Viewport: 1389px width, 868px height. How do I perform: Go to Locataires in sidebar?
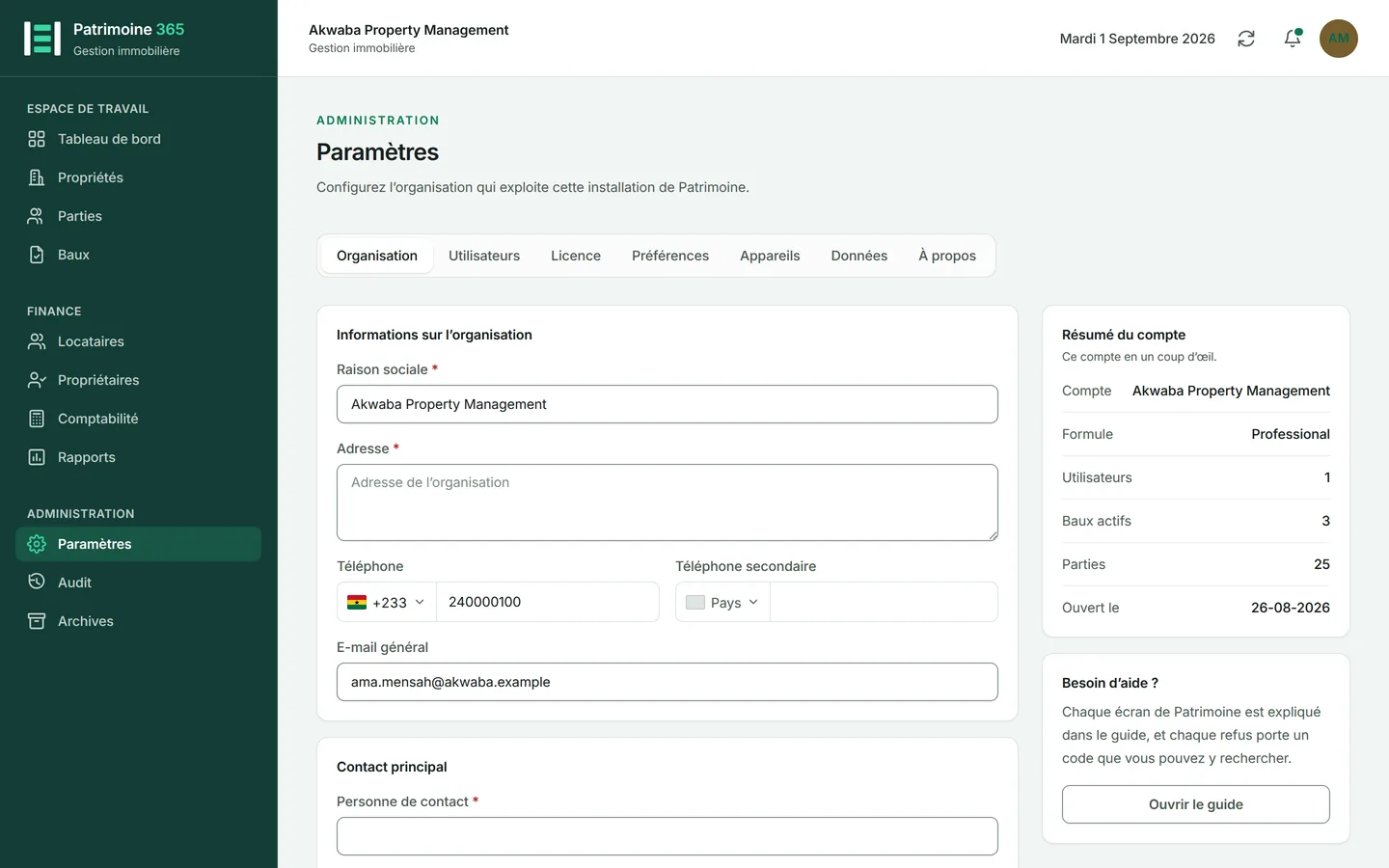pyautogui.click(x=138, y=341)
